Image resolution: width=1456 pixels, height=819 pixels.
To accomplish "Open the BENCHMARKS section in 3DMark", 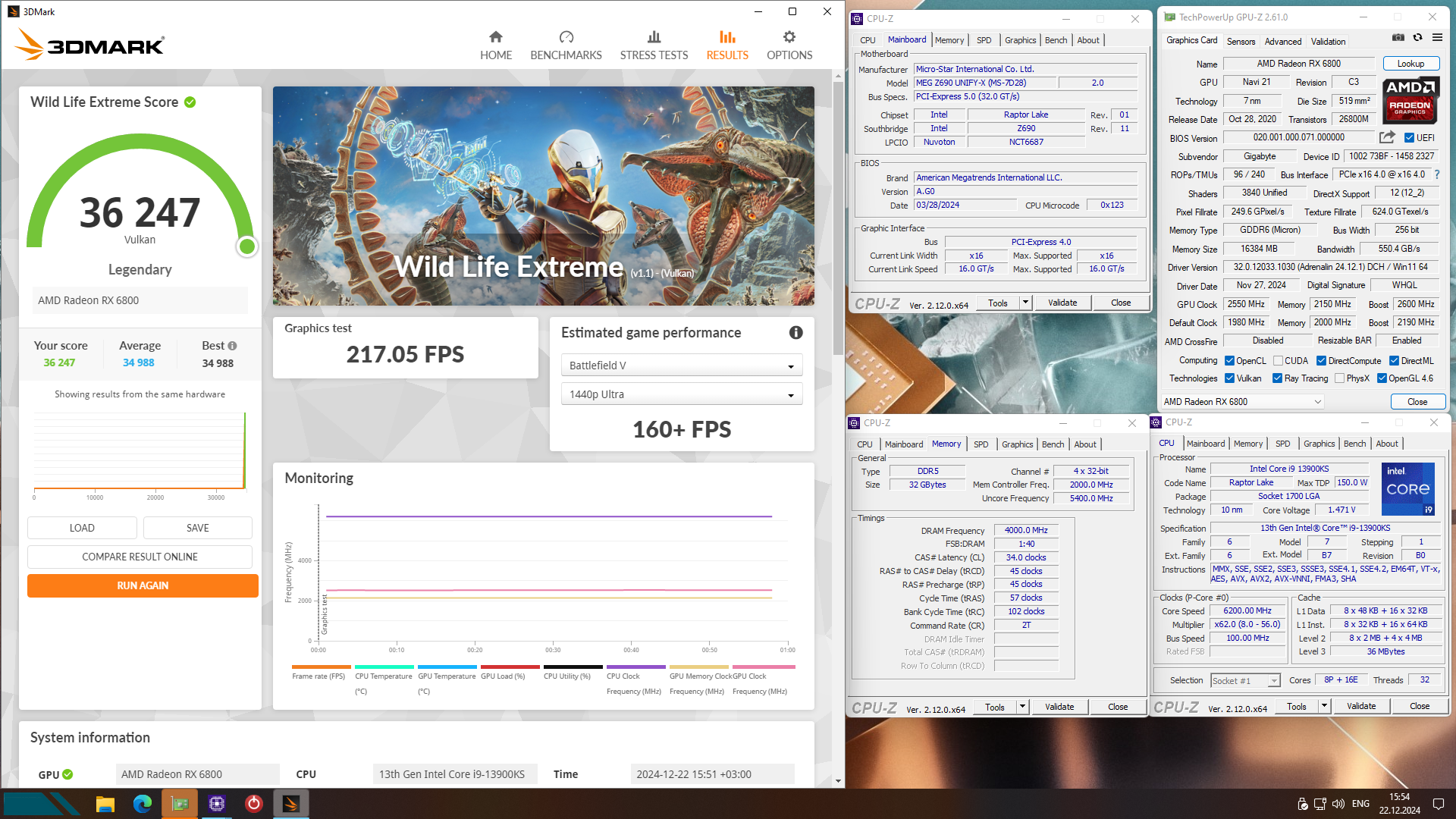I will [x=566, y=45].
